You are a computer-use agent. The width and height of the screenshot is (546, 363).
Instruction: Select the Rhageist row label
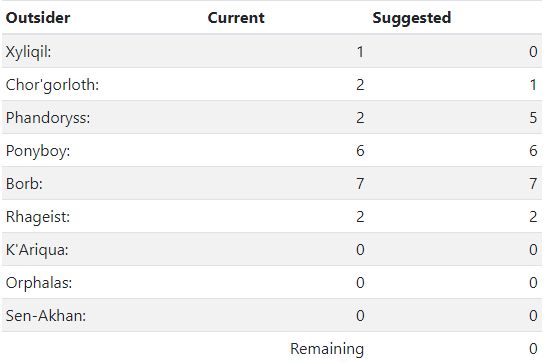[38, 217]
